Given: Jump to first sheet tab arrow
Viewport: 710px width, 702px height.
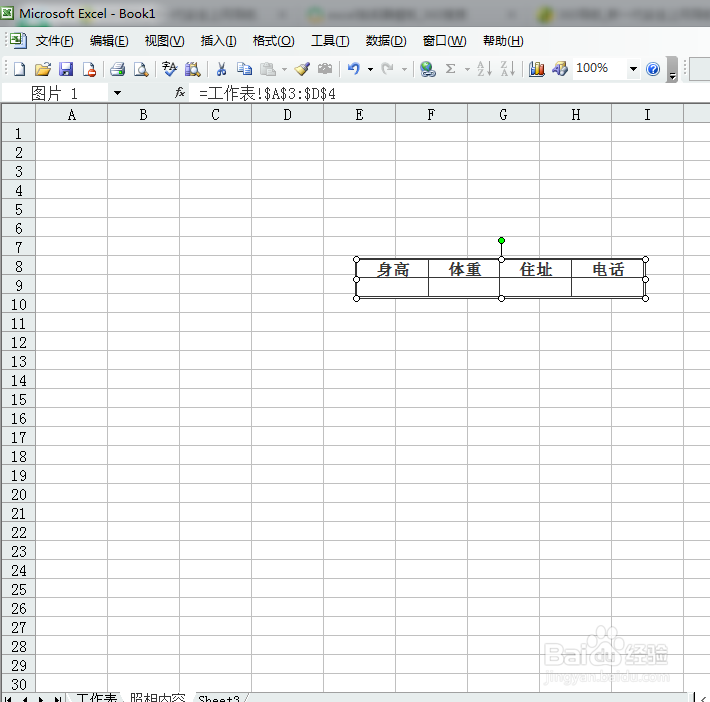Looking at the screenshot, I should [x=9, y=699].
